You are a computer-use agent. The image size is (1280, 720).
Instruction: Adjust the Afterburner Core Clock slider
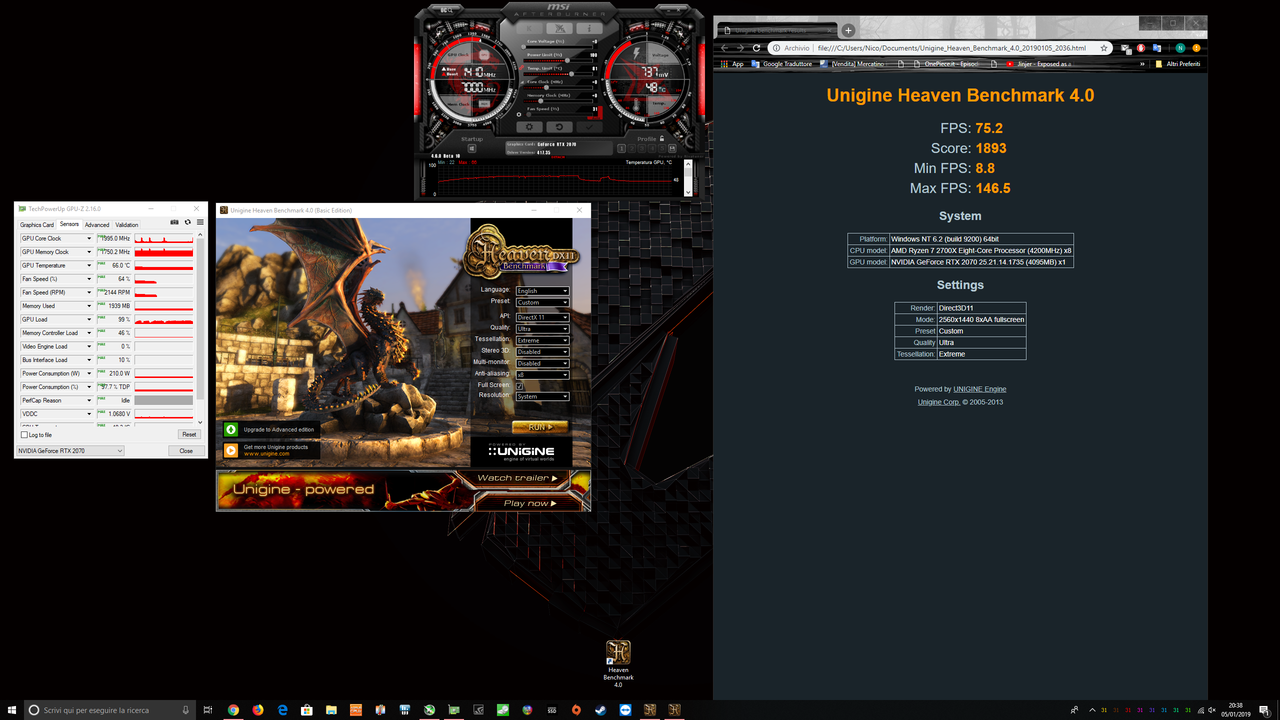[558, 87]
